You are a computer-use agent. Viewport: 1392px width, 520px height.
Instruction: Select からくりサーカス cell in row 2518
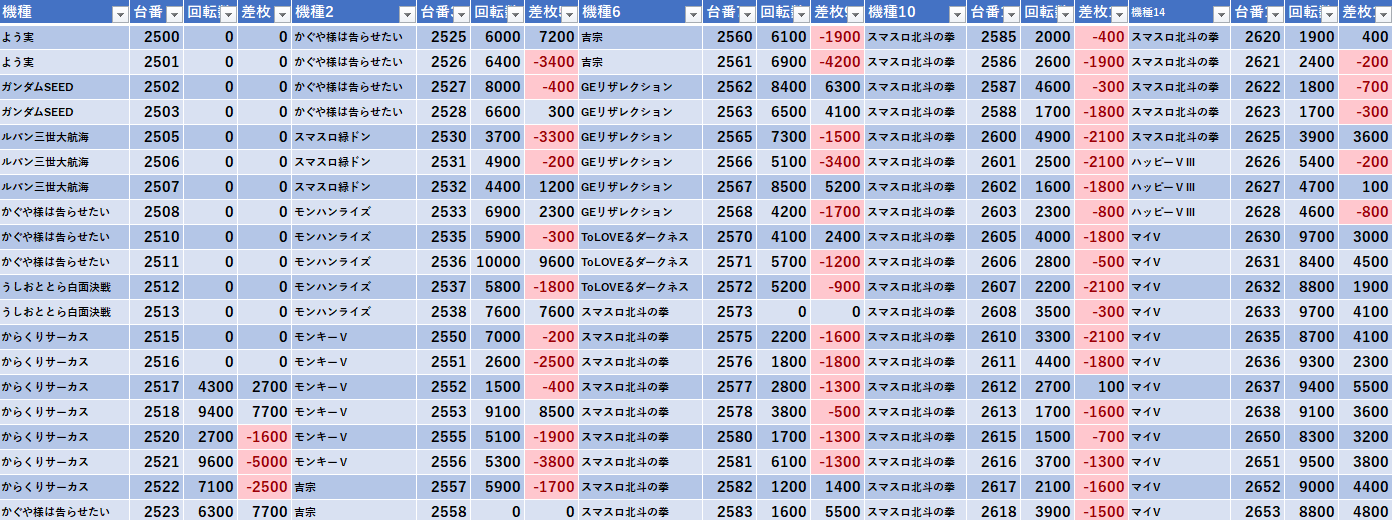[x=65, y=412]
